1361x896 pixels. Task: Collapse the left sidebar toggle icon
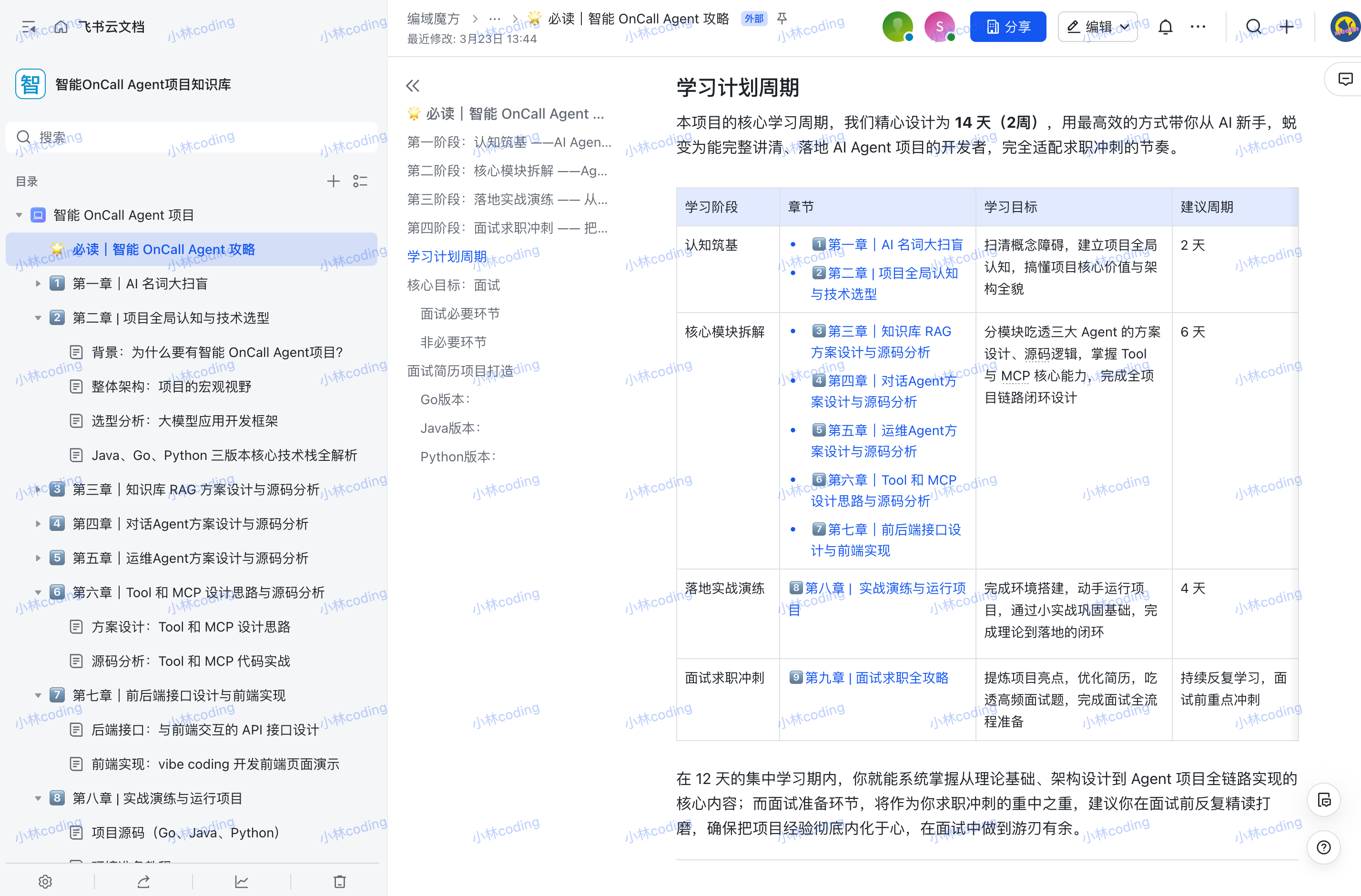tap(29, 27)
